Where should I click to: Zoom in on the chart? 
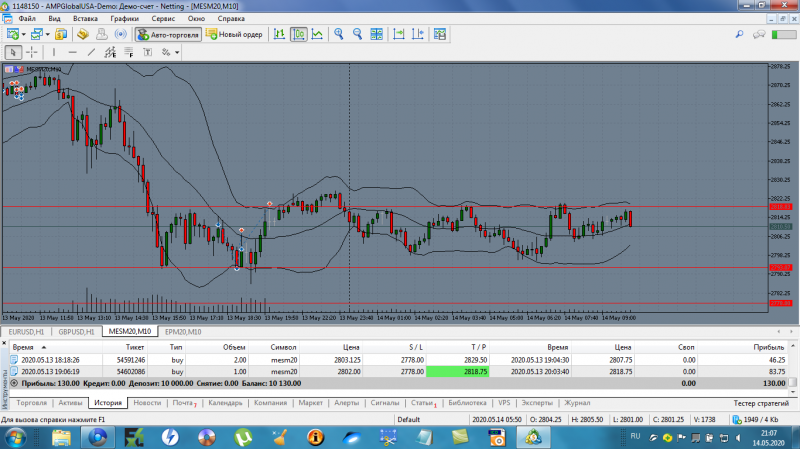tap(339, 34)
